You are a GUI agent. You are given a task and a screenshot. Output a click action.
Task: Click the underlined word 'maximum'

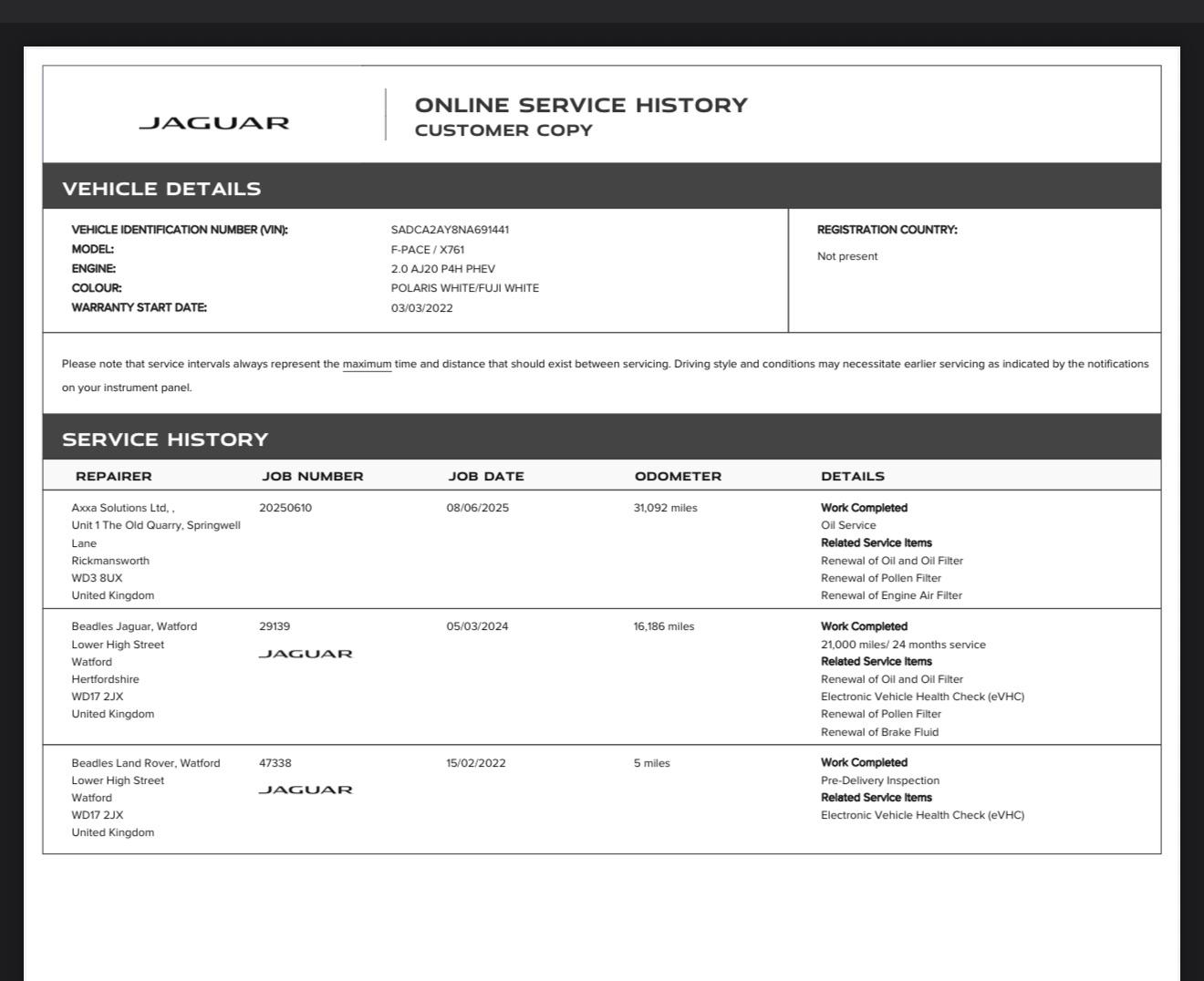[367, 364]
